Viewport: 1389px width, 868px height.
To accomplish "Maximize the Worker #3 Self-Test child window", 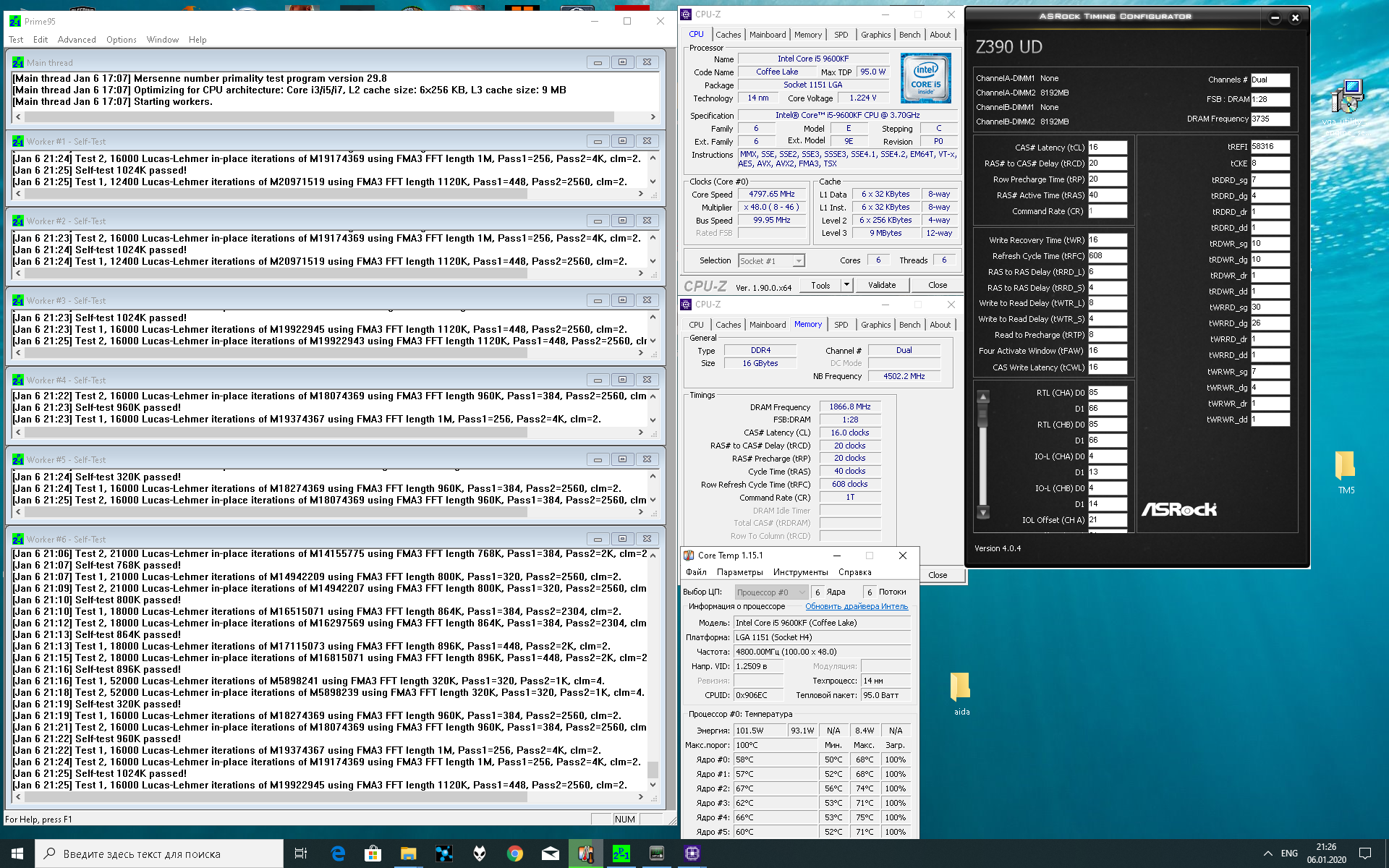I will 622,300.
